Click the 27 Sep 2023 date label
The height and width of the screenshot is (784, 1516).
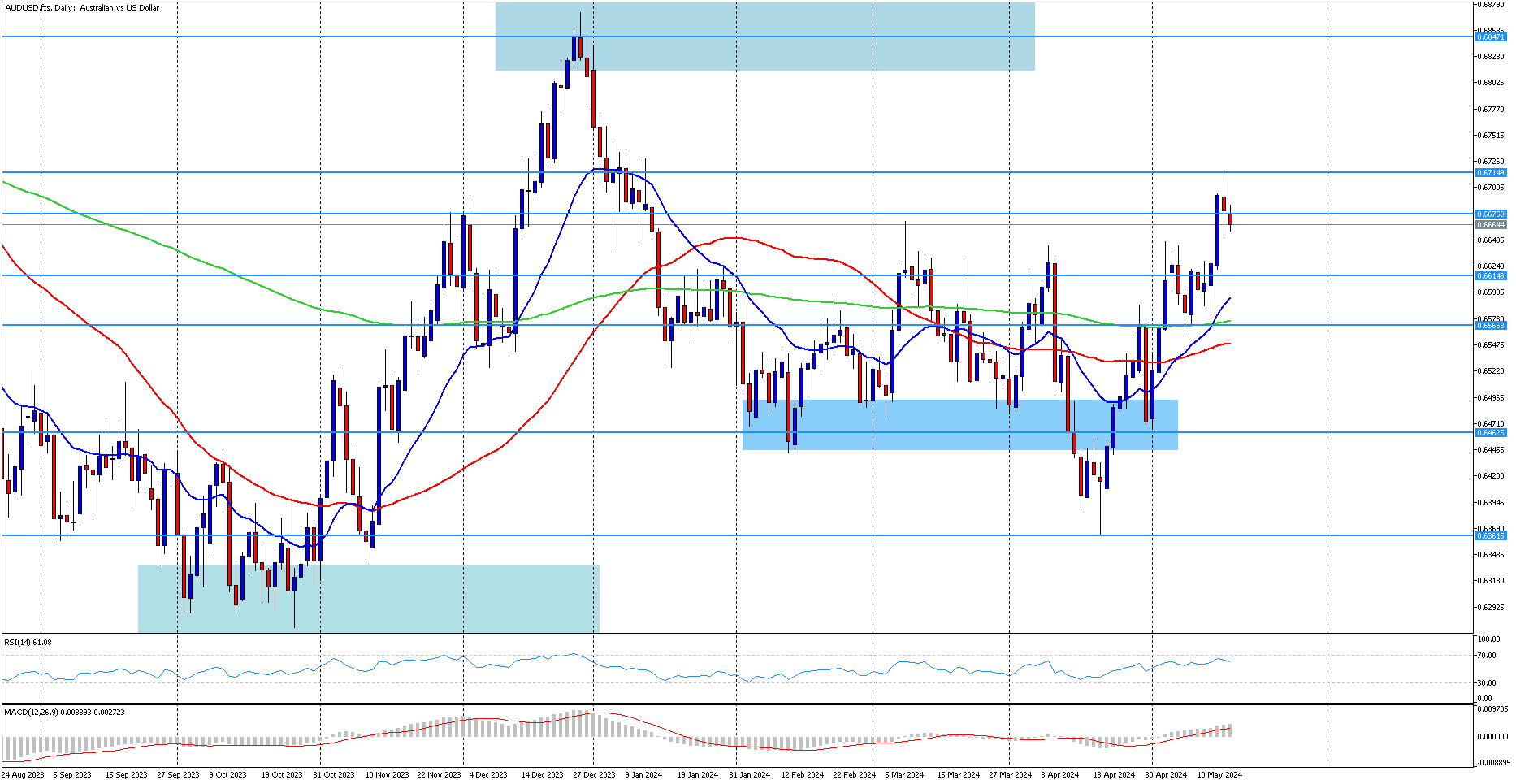(179, 774)
